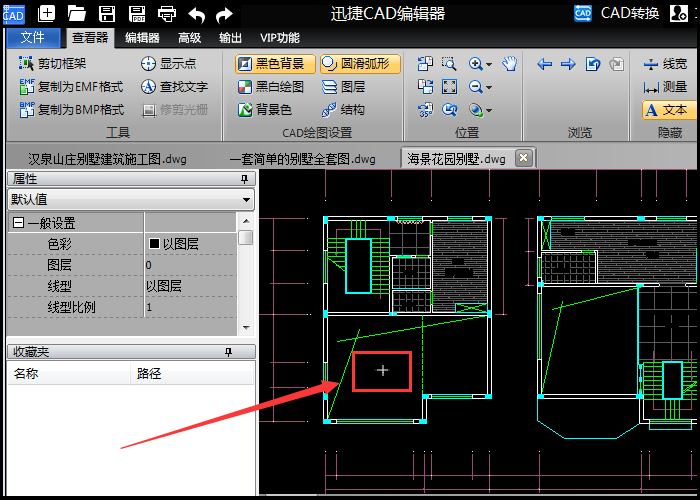Screen dimensions: 700x500
Task: Switch to the 输出 ribbon tab
Action: click(230, 38)
